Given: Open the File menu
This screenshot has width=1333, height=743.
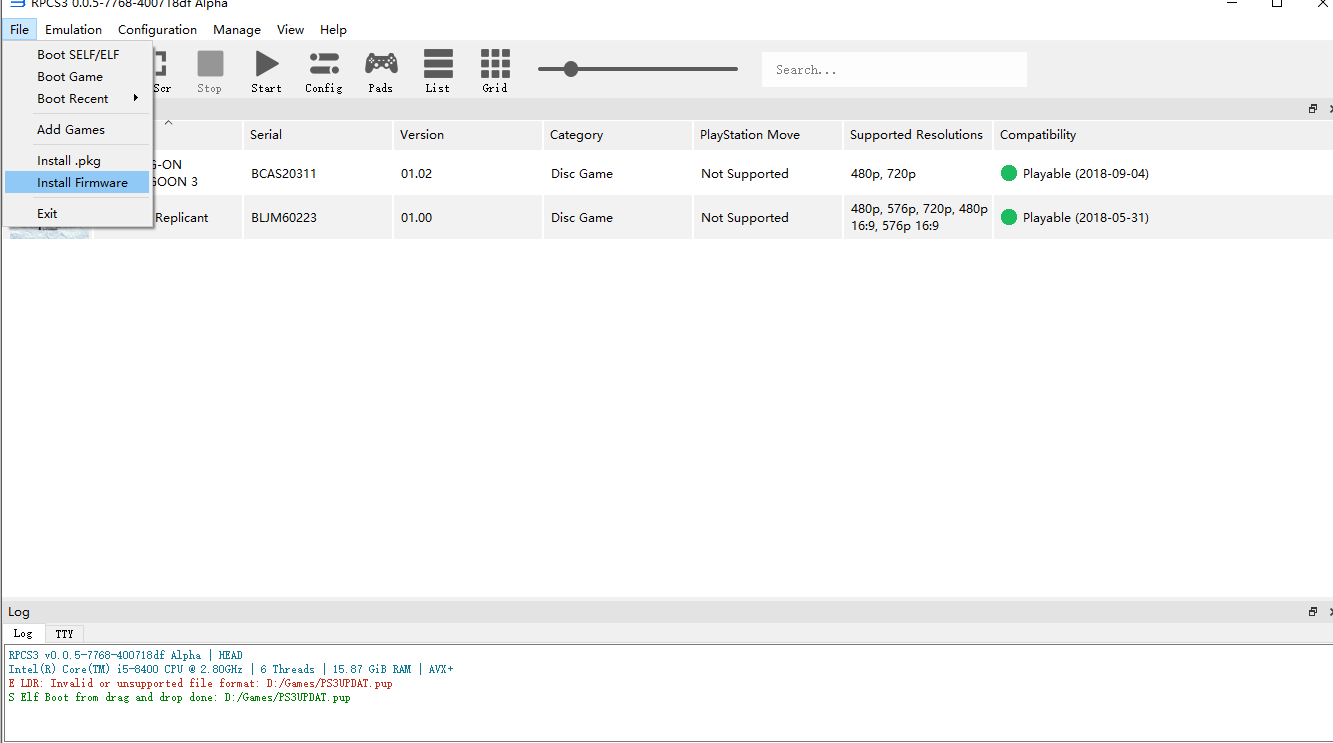Looking at the screenshot, I should click(20, 29).
